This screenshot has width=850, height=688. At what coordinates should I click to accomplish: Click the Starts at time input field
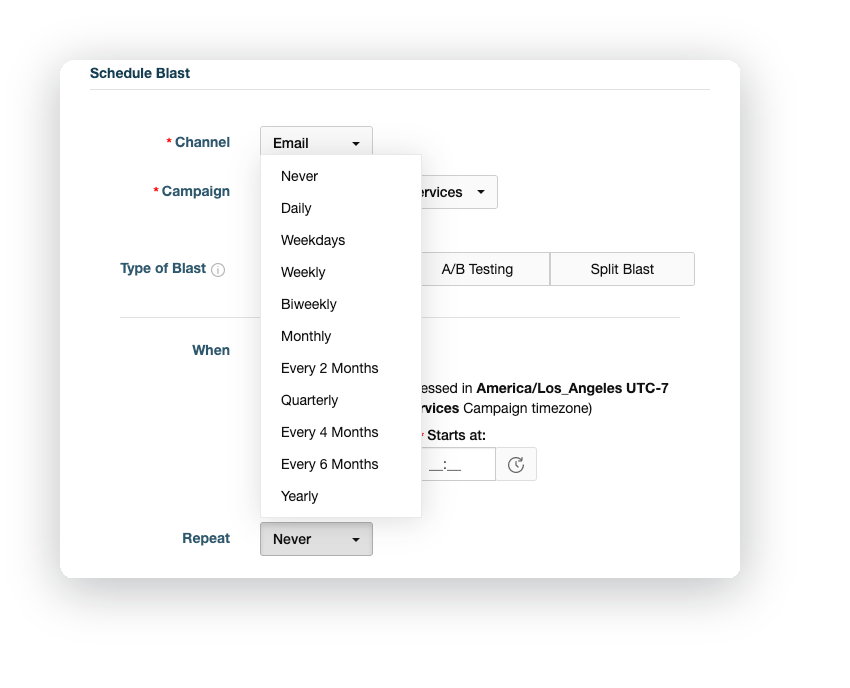pyautogui.click(x=458, y=464)
